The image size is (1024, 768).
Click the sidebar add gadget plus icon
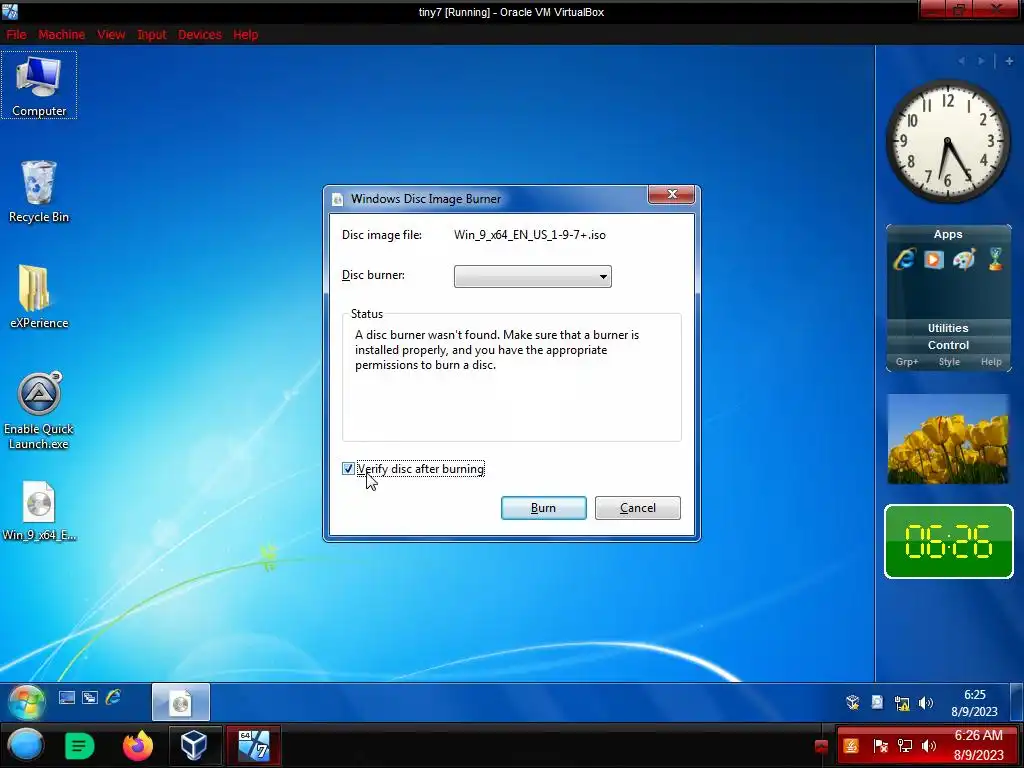tap(1009, 61)
